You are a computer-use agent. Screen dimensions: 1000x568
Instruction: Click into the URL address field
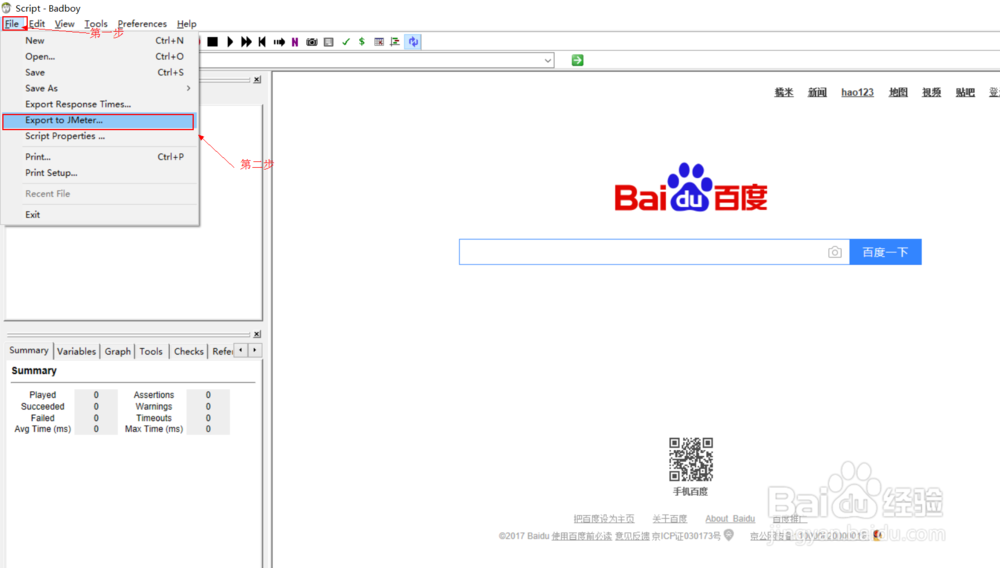pyautogui.click(x=371, y=61)
